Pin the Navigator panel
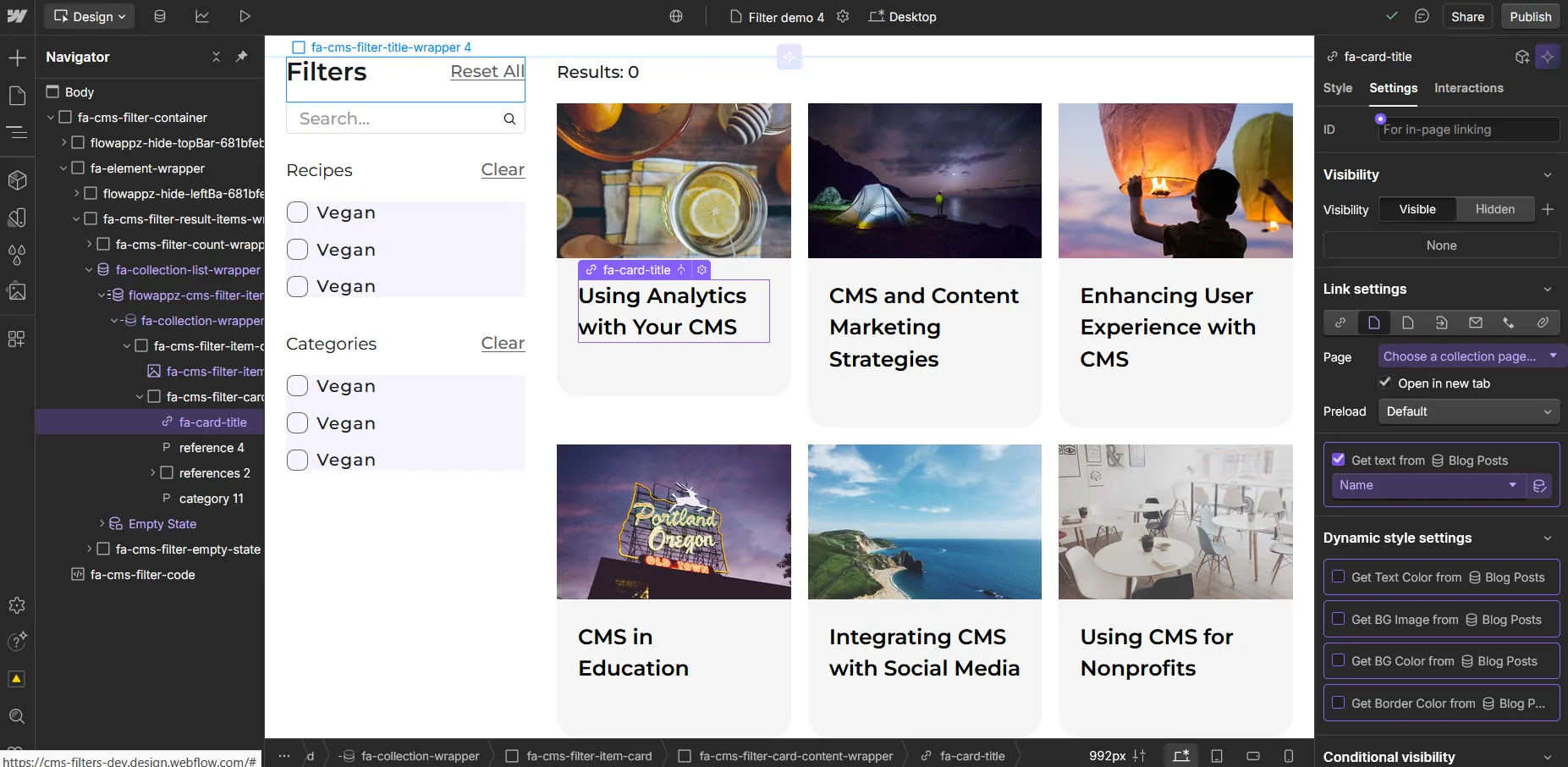Image resolution: width=1568 pixels, height=767 pixels. (x=242, y=57)
